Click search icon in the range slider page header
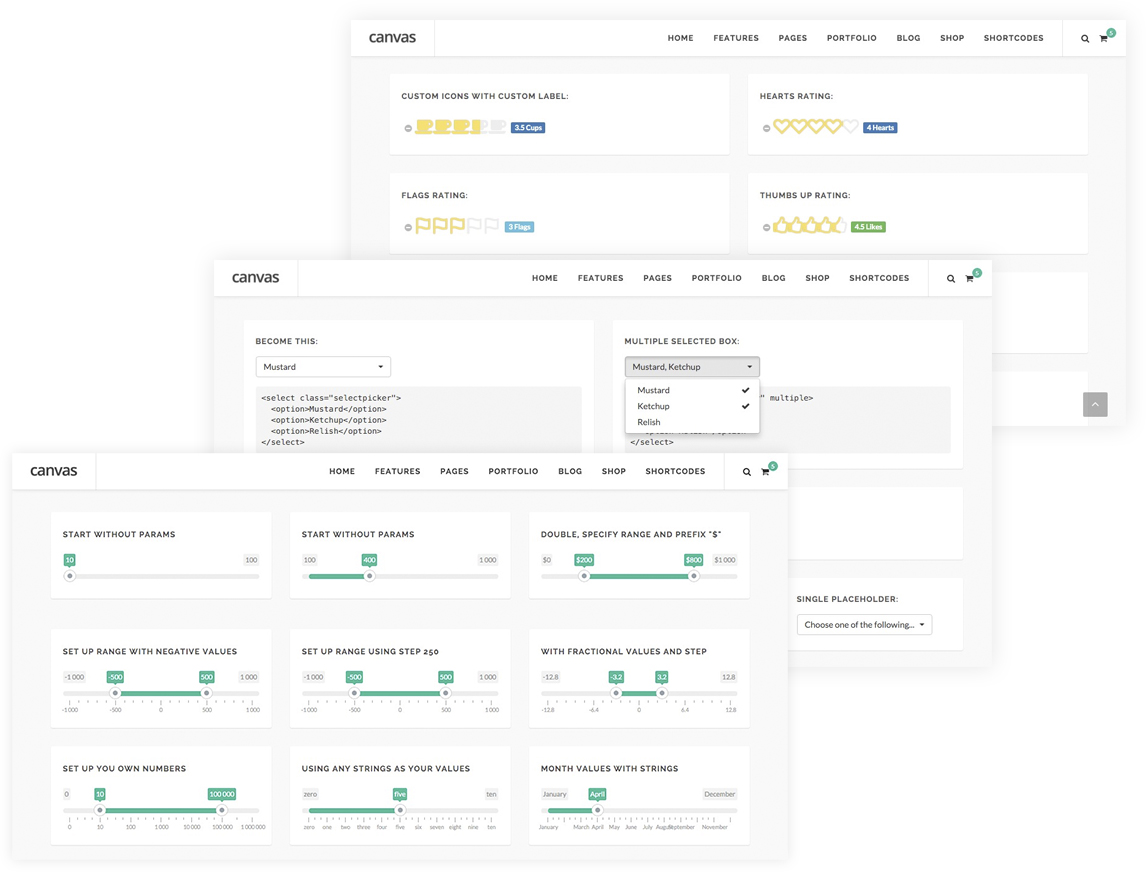Viewport: 1146px width, 872px height. coord(747,472)
